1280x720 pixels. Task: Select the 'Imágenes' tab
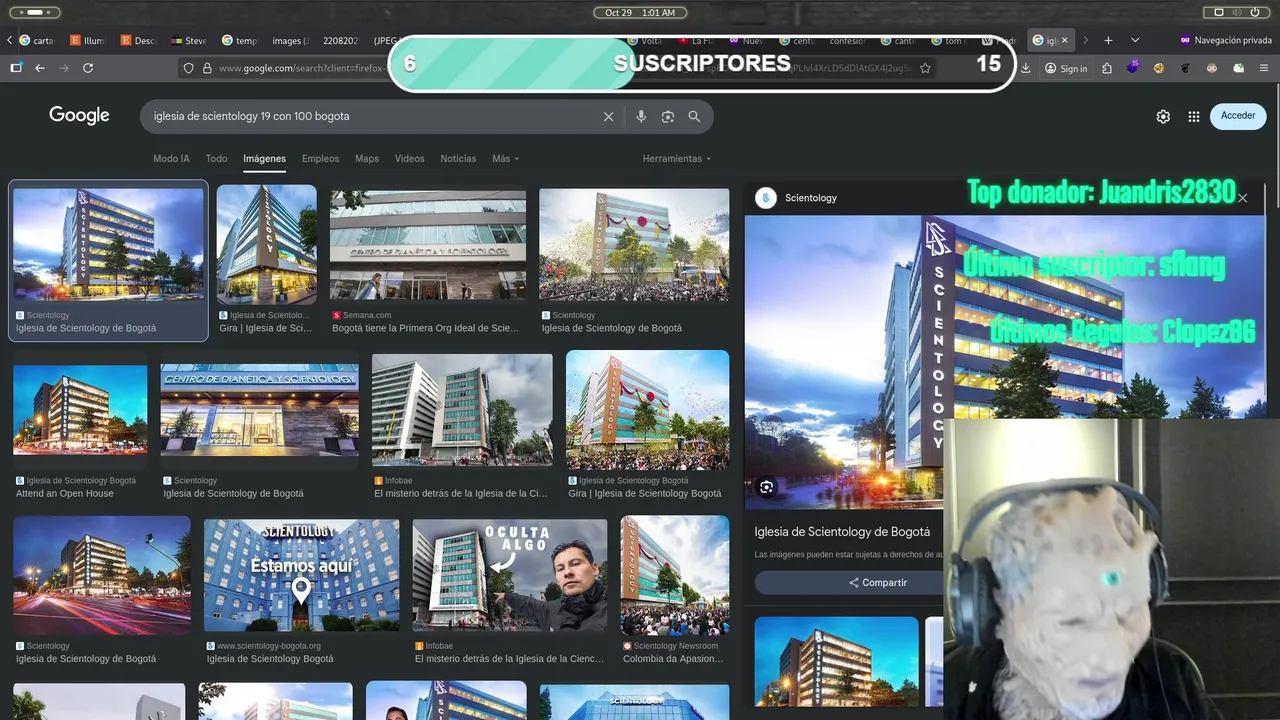(265, 159)
